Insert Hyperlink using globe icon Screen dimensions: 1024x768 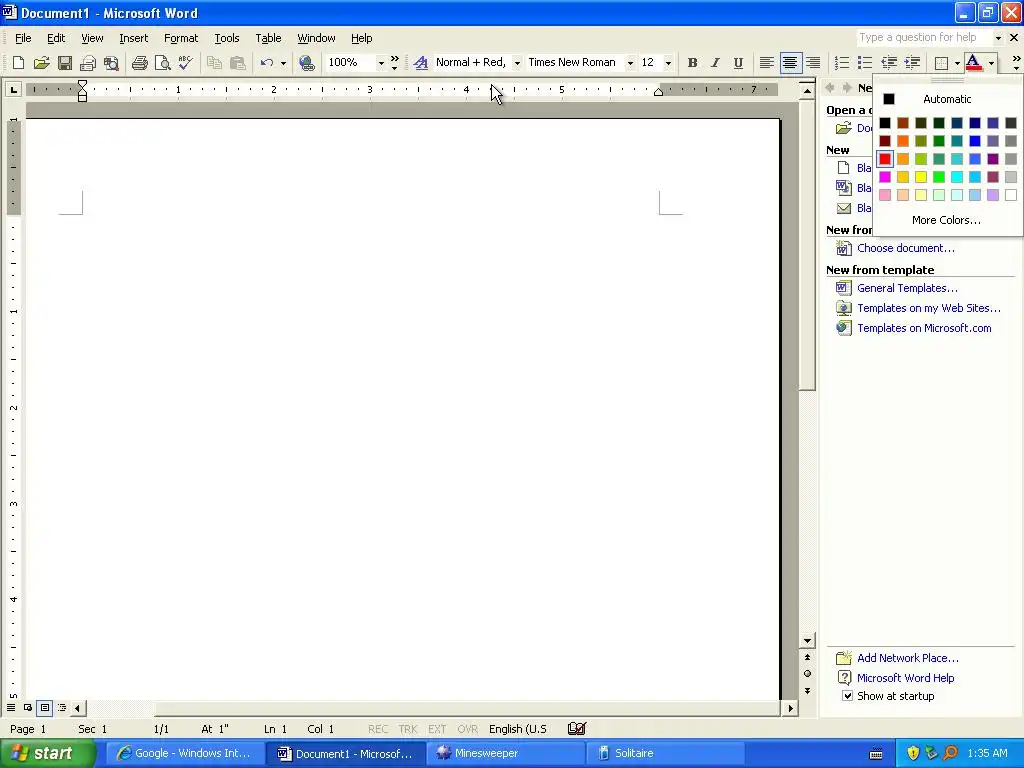click(x=306, y=63)
